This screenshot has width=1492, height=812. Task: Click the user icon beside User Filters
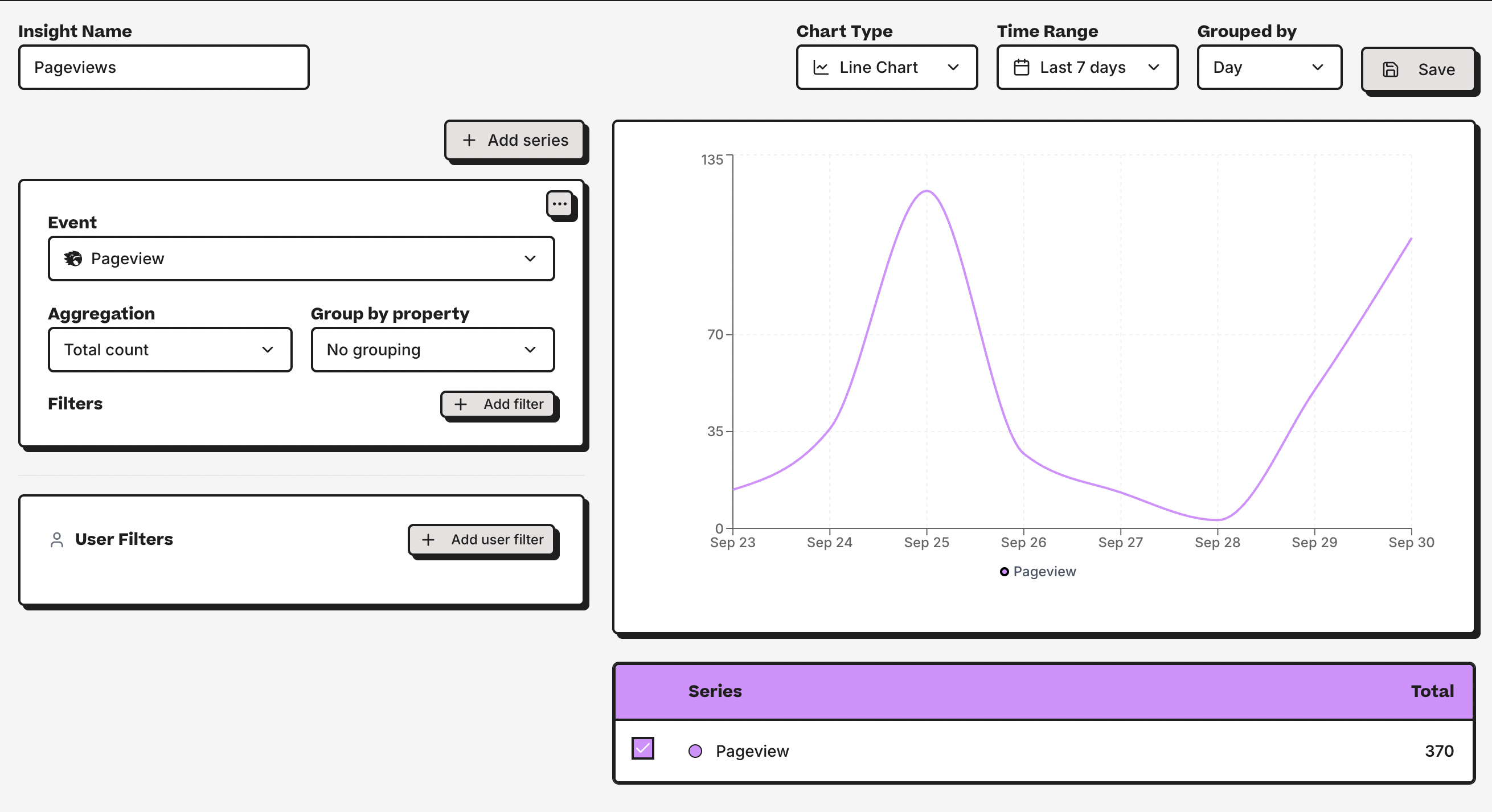[x=57, y=539]
